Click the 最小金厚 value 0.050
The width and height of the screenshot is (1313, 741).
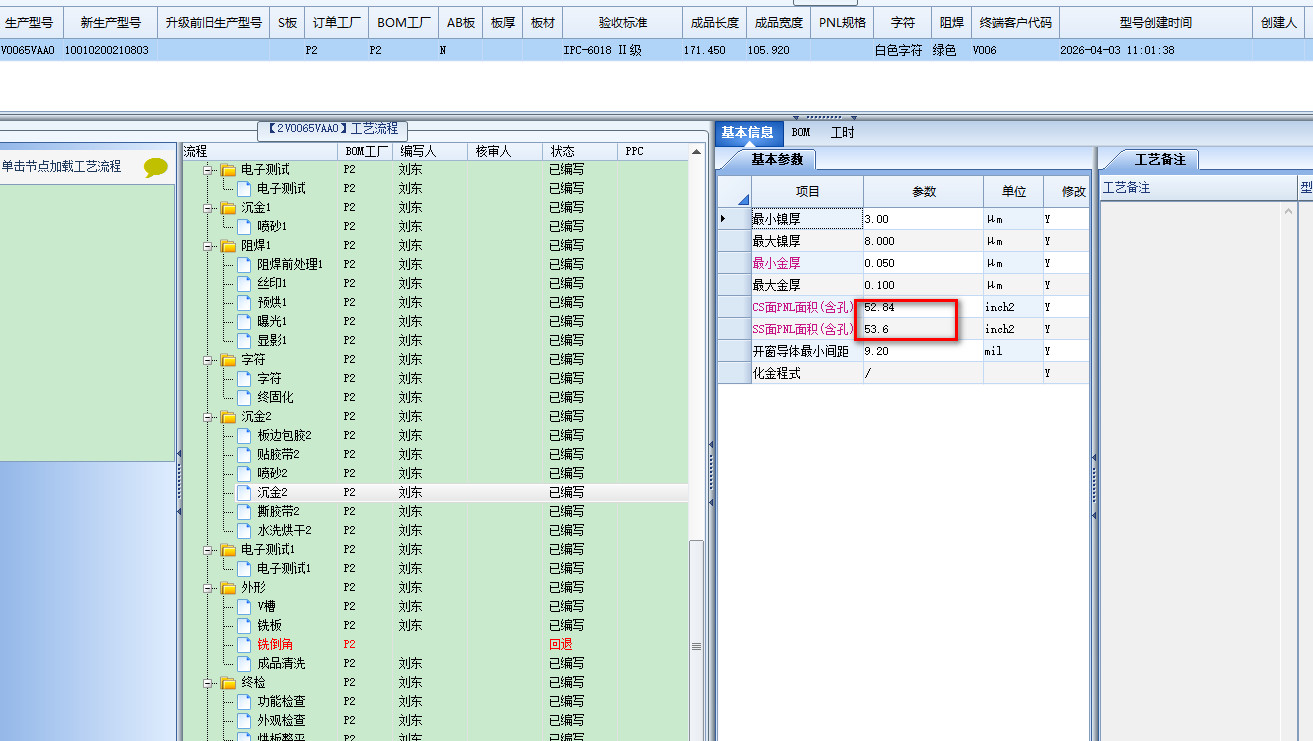click(x=923, y=263)
